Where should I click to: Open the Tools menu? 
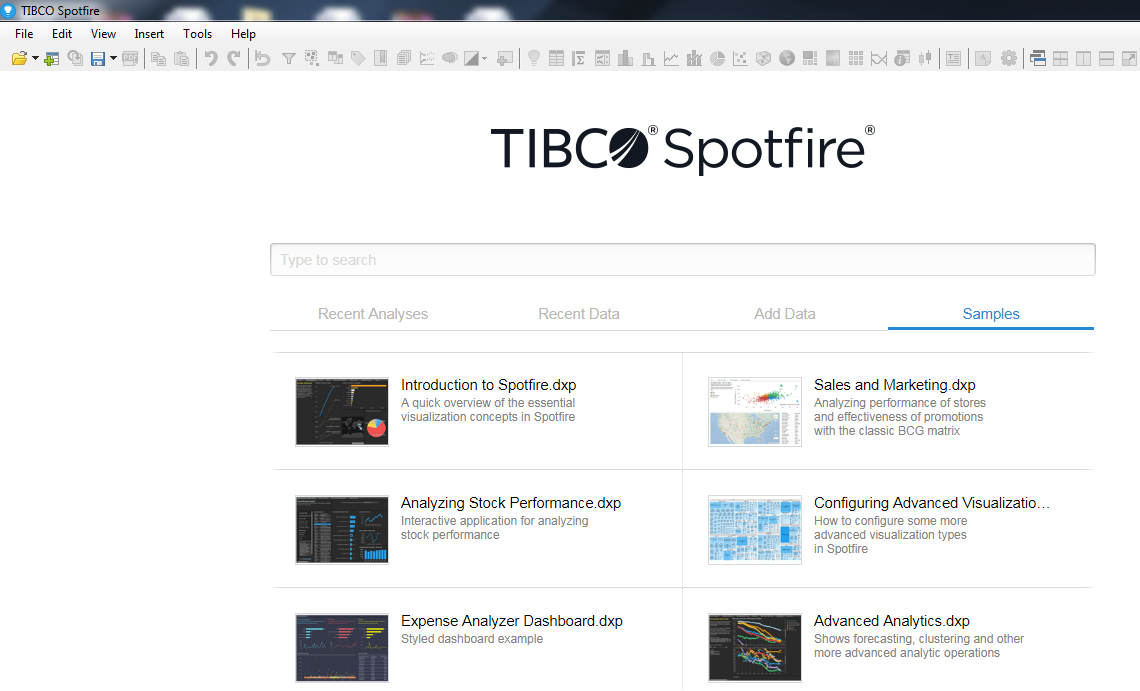197,33
